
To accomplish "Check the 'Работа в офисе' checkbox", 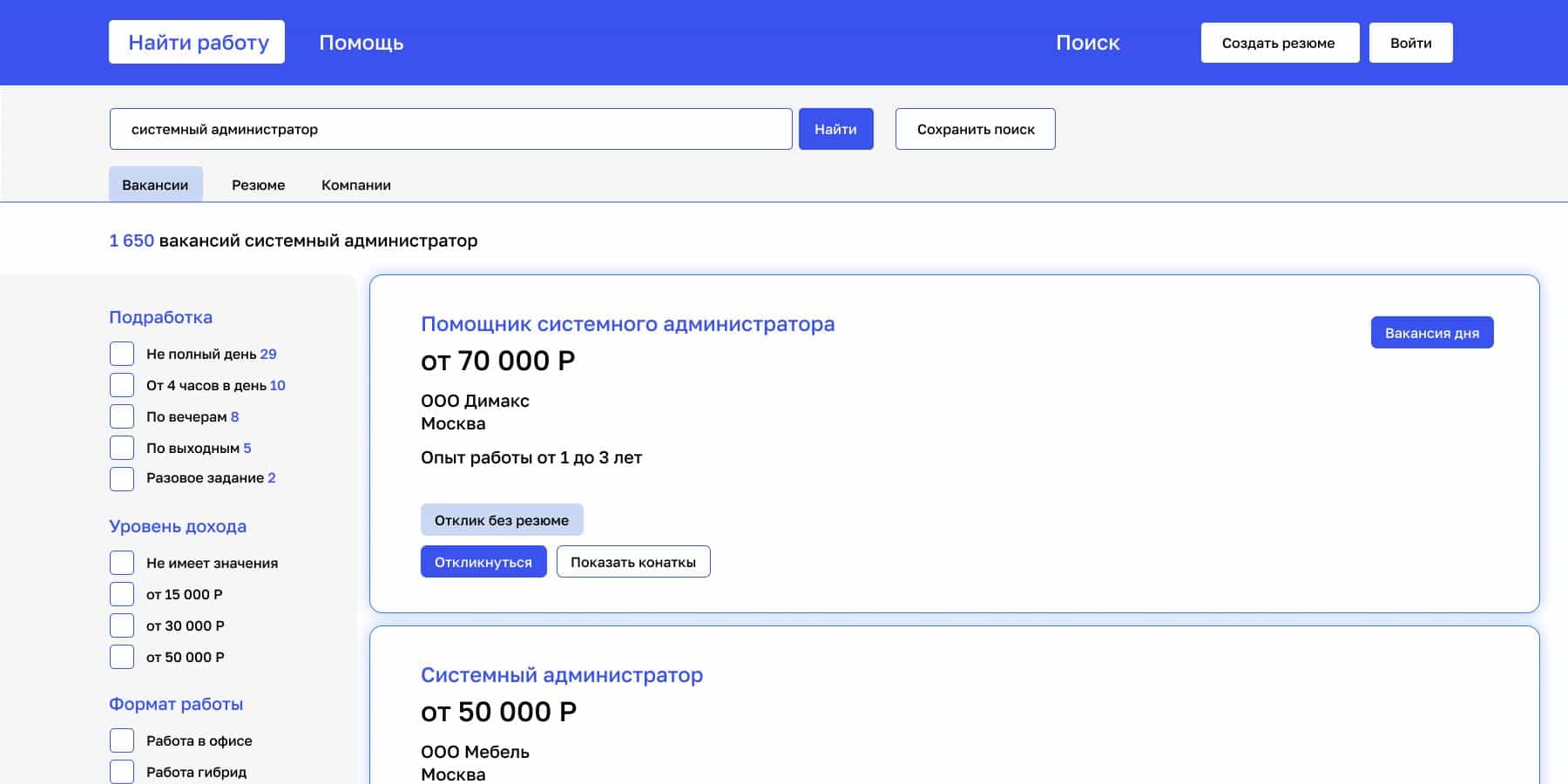I will point(122,740).
